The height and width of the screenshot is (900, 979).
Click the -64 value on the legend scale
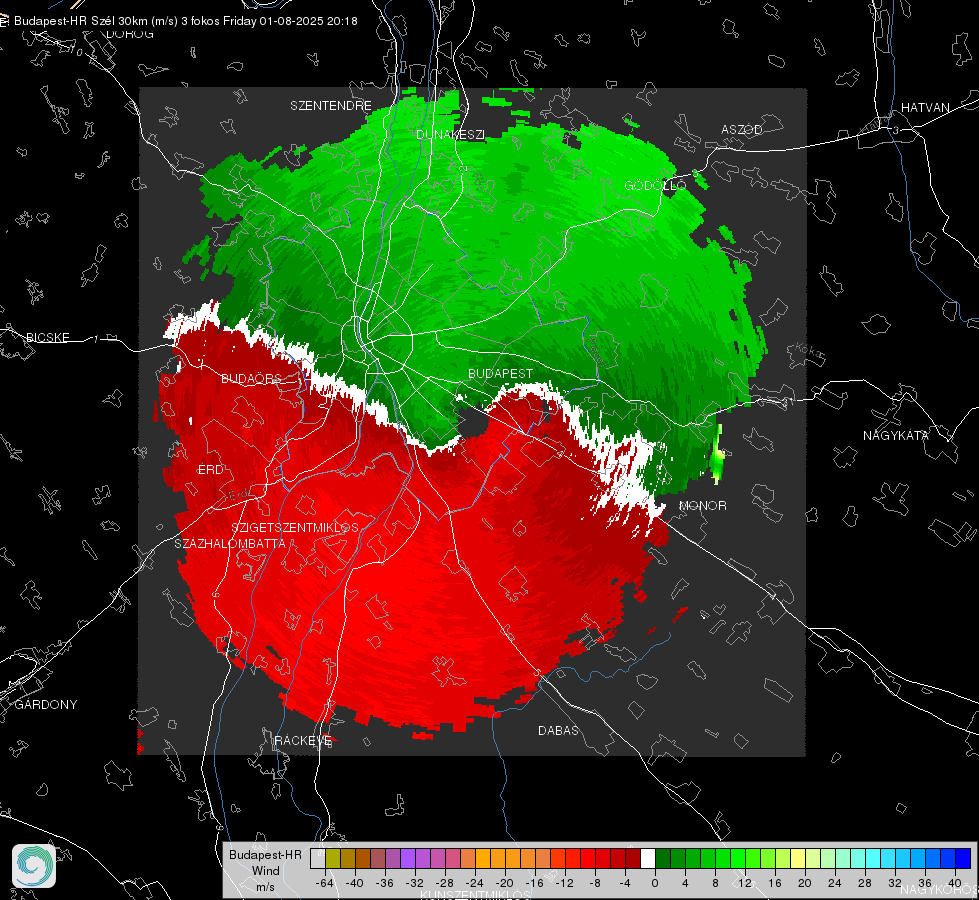pos(324,883)
